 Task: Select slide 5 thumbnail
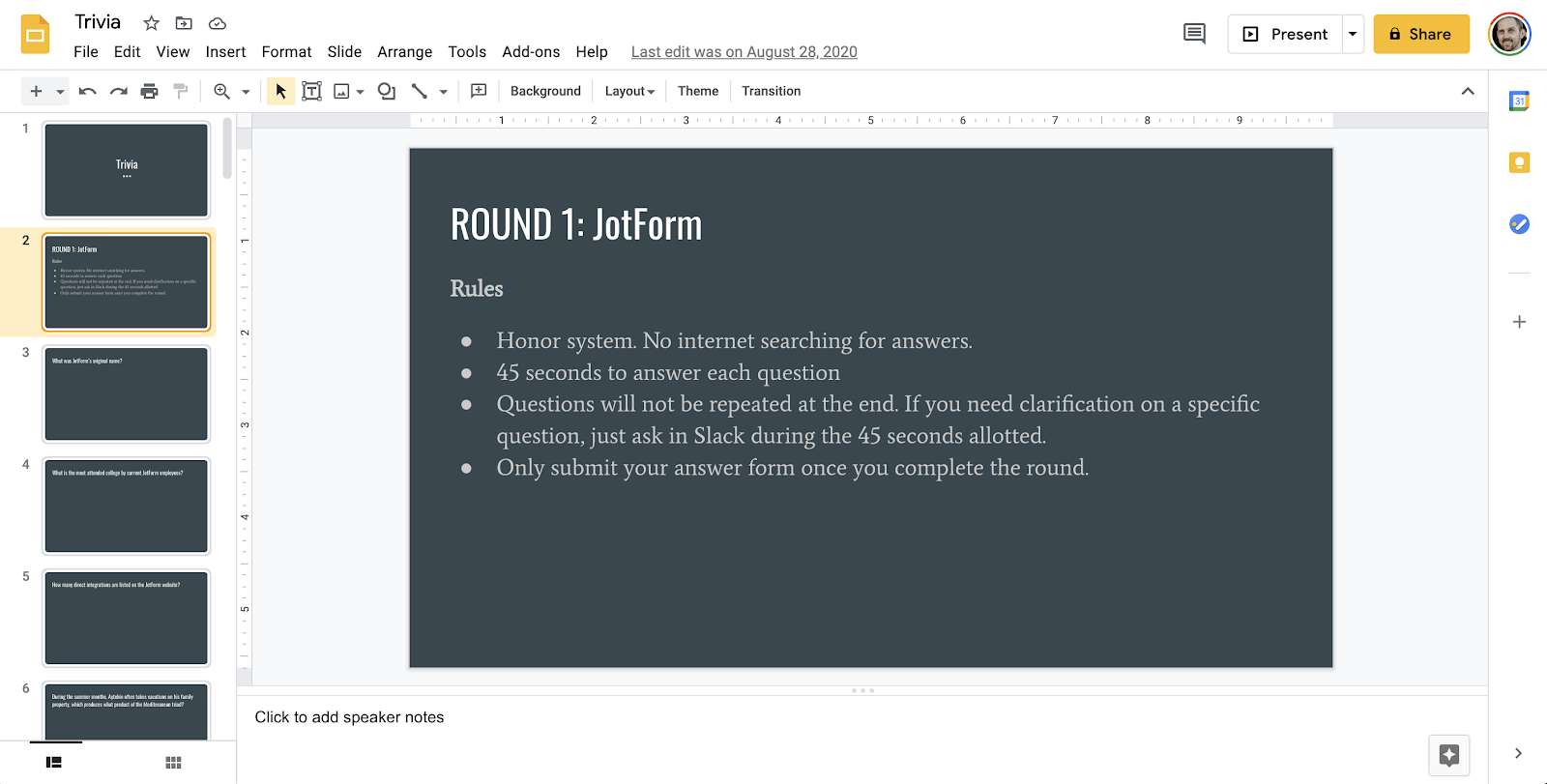click(127, 618)
